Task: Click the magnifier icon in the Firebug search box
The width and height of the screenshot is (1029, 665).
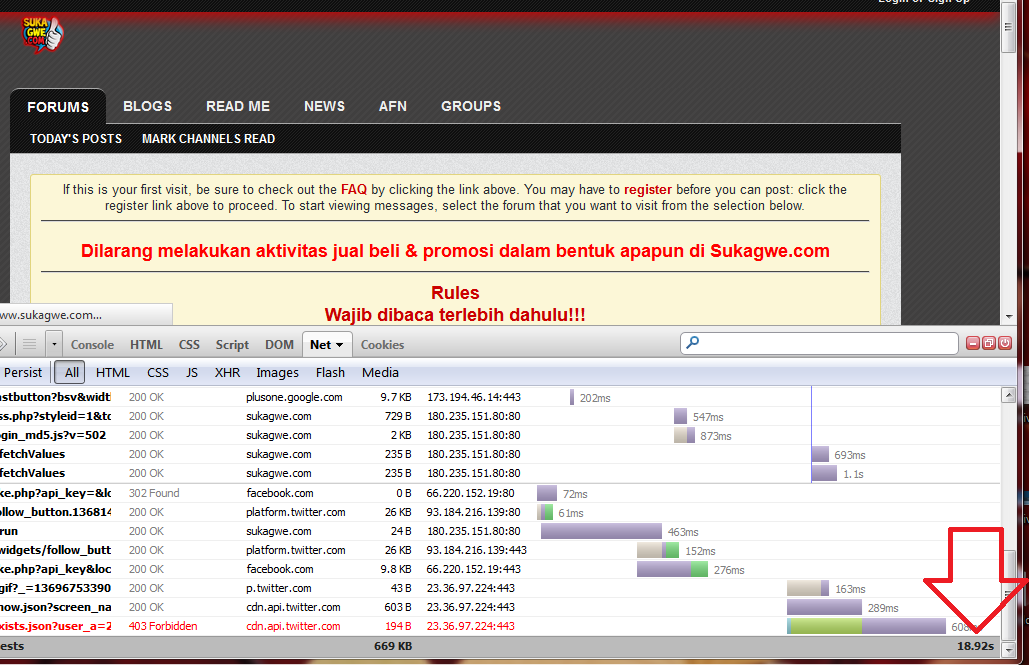Action: [x=692, y=342]
